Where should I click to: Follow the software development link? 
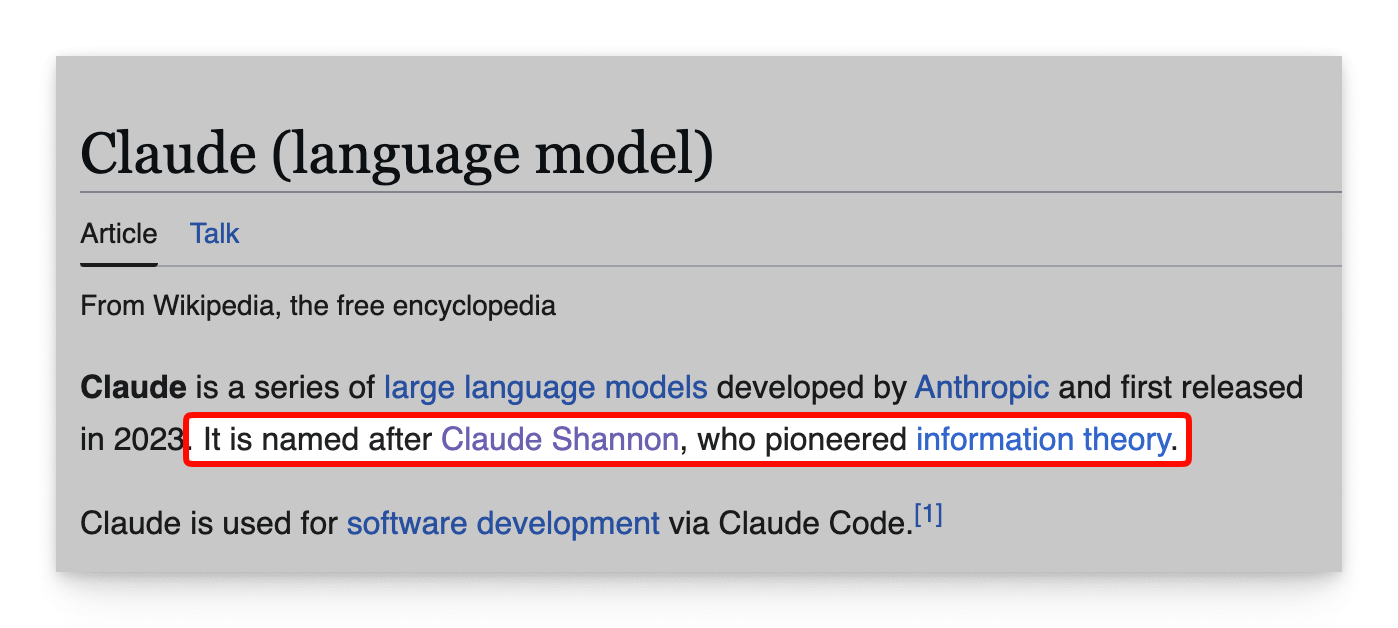tap(503, 523)
